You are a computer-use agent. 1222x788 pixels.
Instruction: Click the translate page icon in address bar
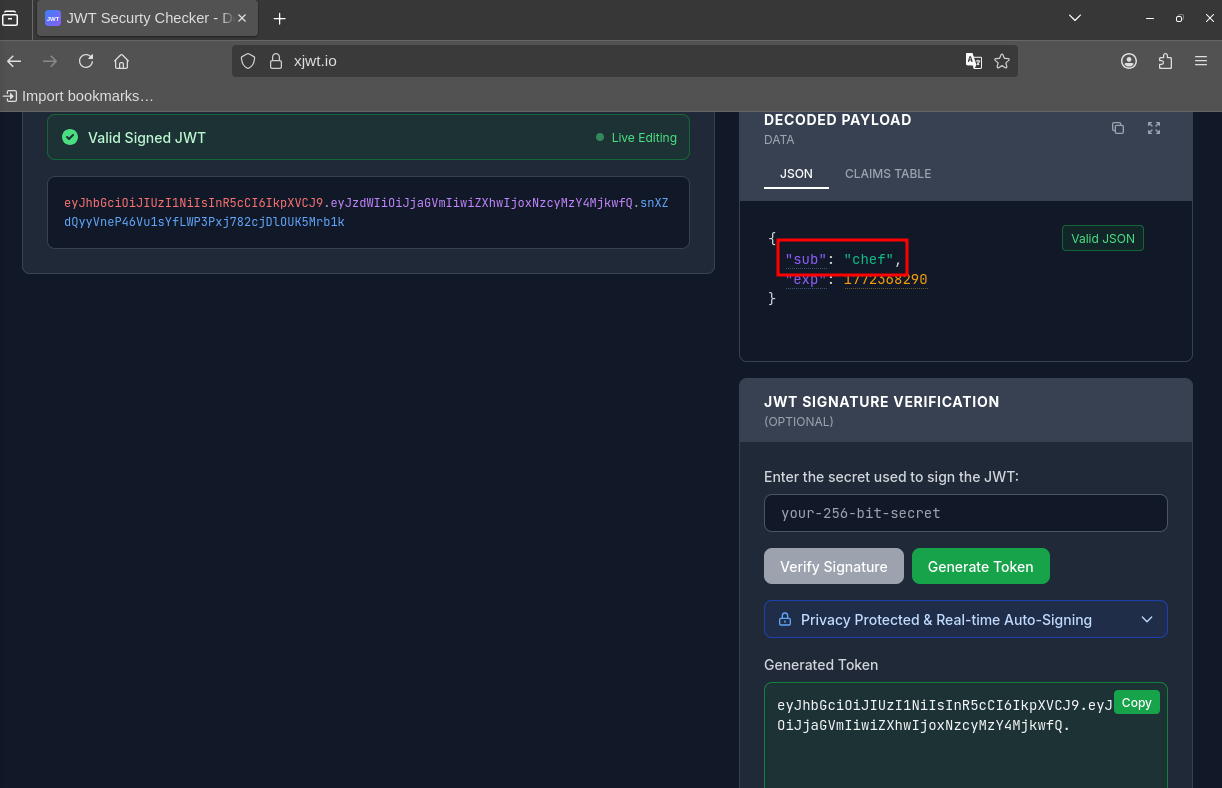(x=973, y=61)
